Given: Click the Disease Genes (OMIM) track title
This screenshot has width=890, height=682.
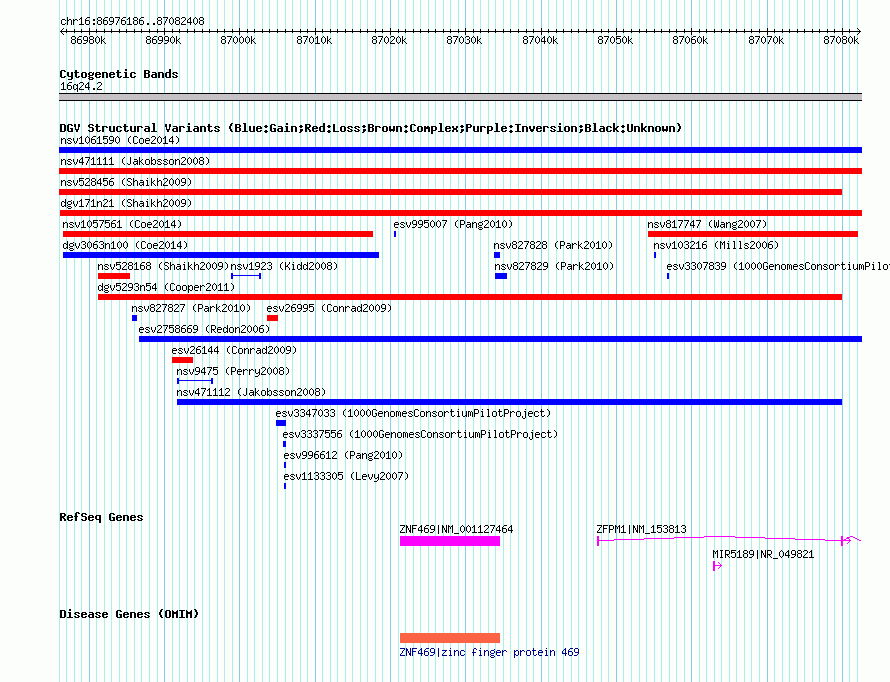Looking at the screenshot, I should point(129,614).
